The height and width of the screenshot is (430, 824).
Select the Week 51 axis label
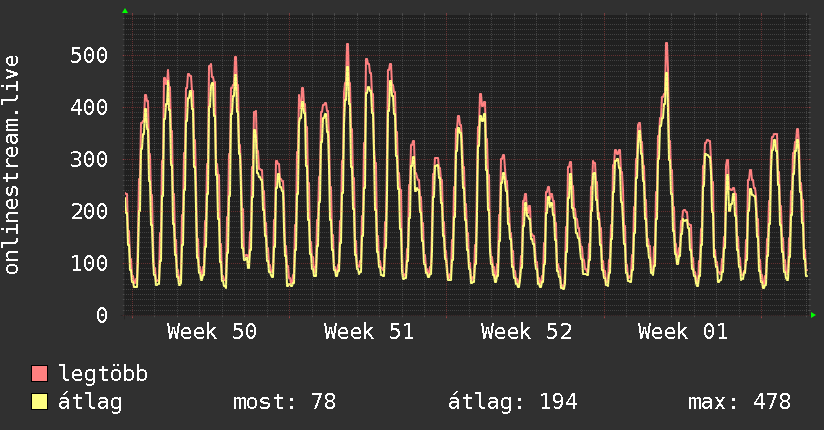click(369, 332)
